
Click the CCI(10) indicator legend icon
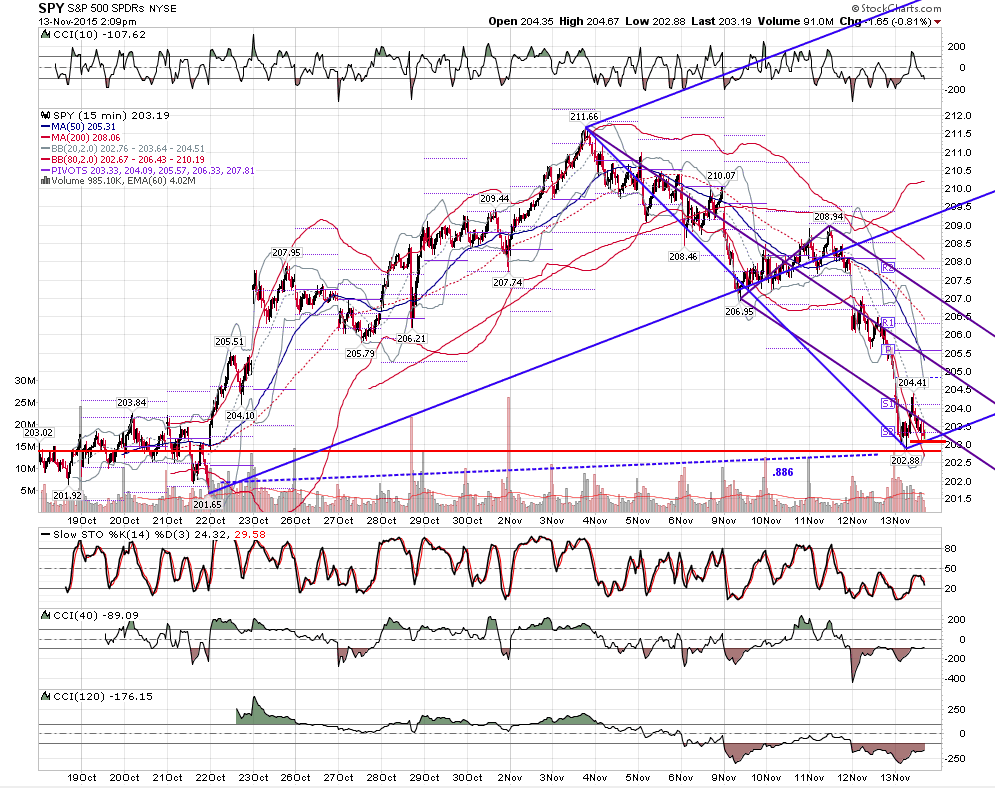tap(46, 34)
